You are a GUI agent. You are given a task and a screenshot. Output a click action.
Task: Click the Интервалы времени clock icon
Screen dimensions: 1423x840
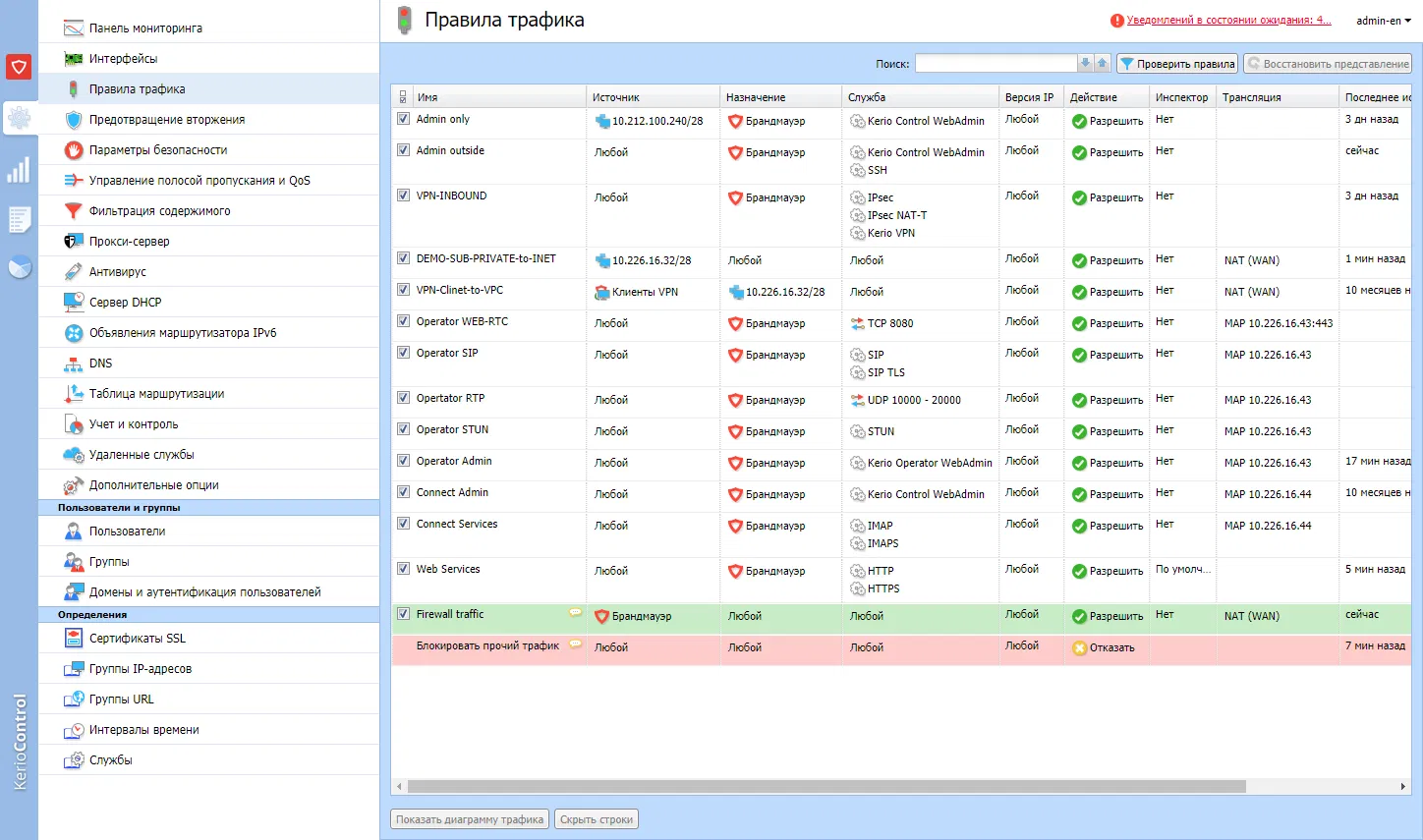pyautogui.click(x=74, y=730)
